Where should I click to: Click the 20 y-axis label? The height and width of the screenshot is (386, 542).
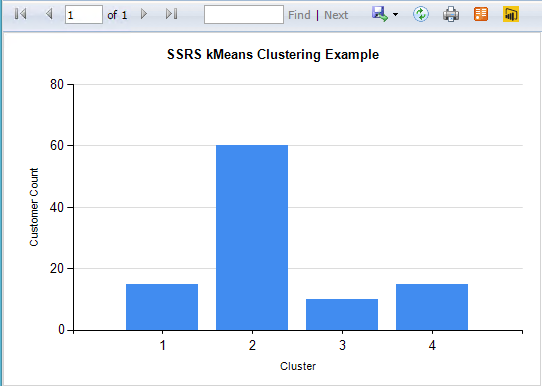[57, 269]
